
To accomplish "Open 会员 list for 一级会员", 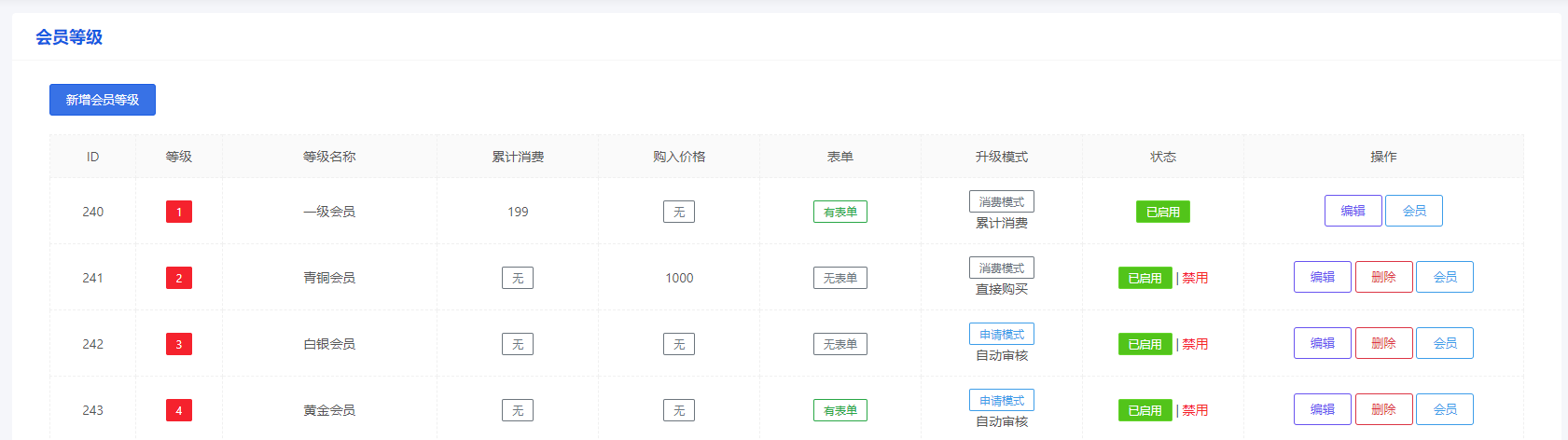I will click(x=1413, y=211).
